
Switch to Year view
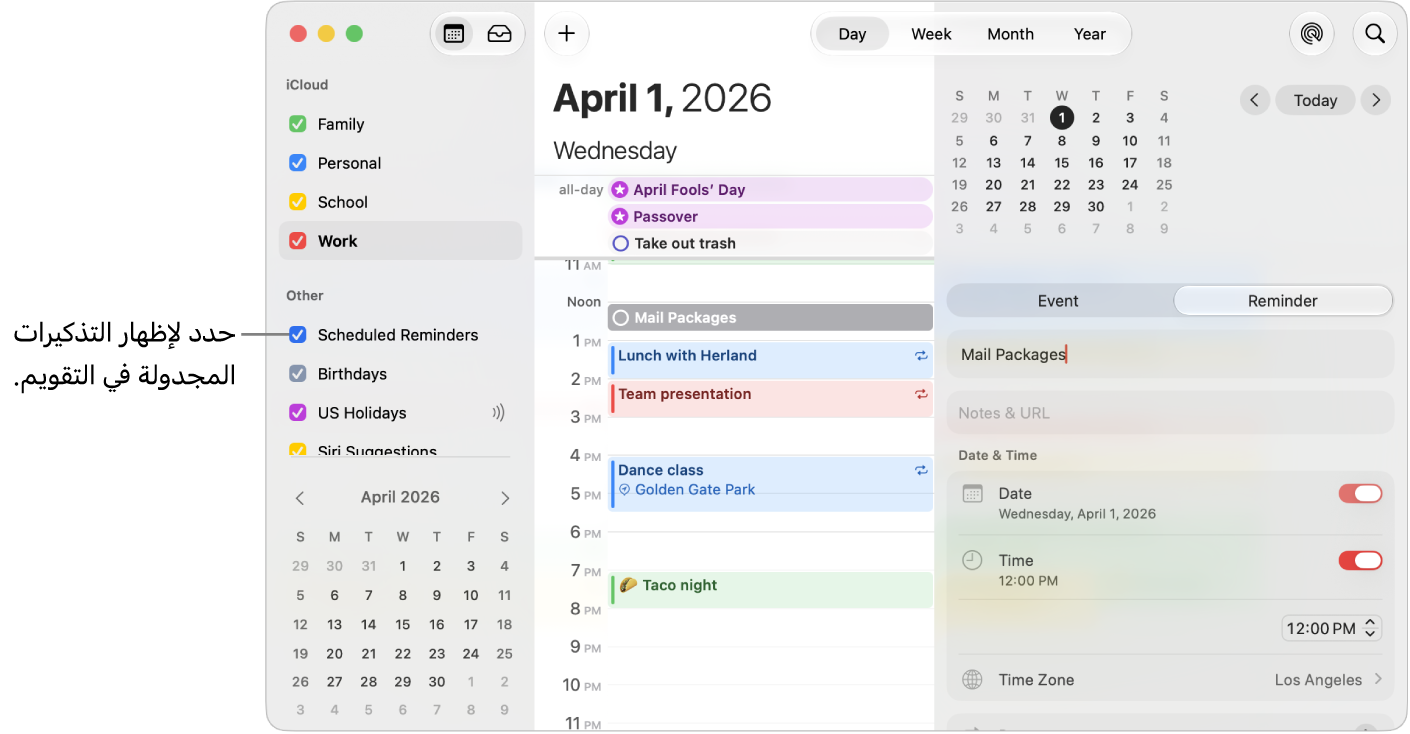1090,34
